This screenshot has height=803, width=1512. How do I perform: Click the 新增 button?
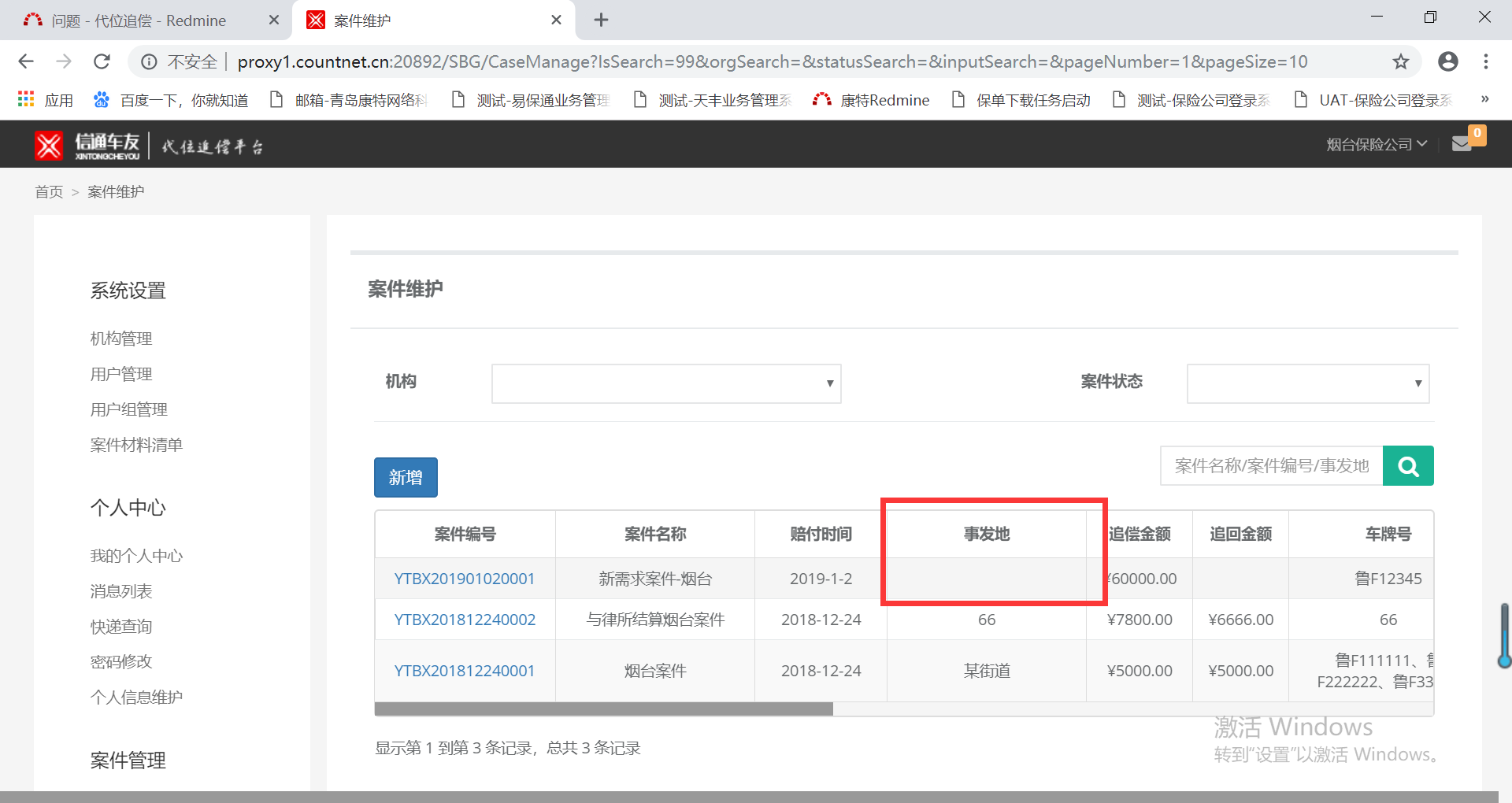coord(406,477)
